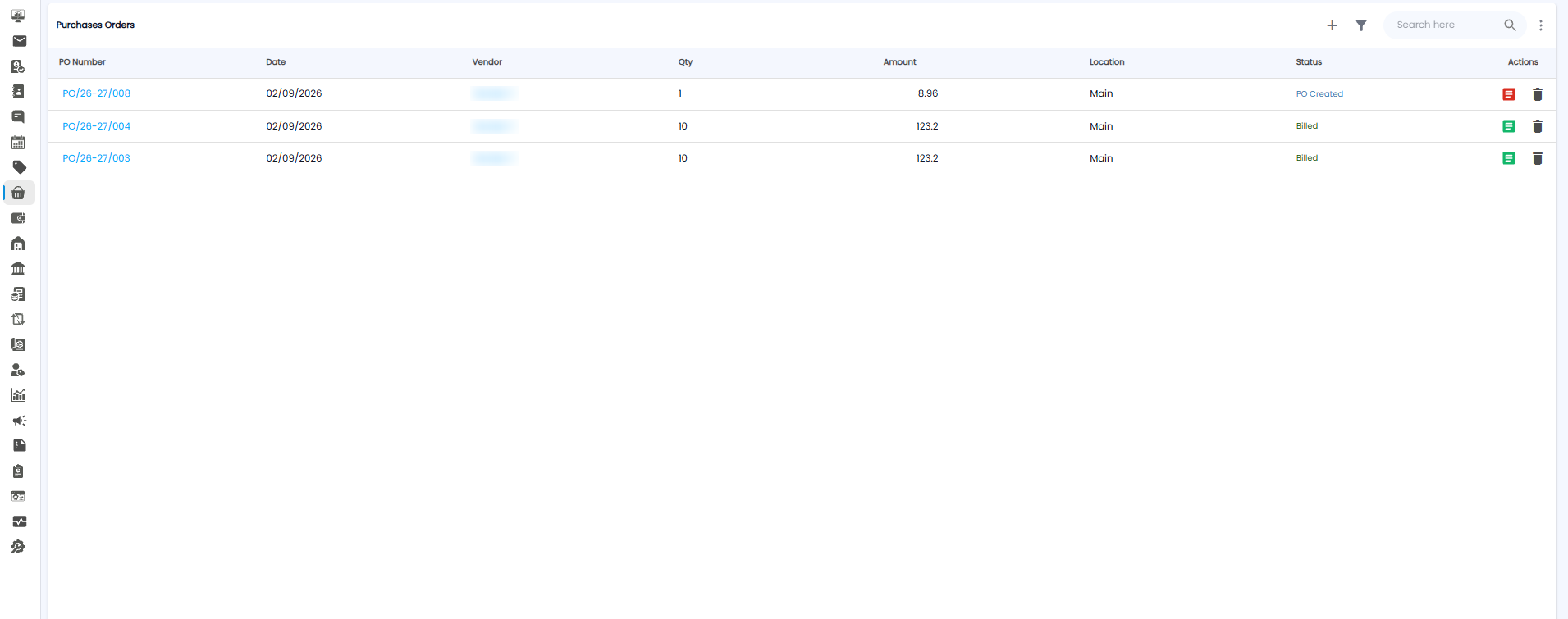This screenshot has height=619, width=1568.
Task: Open the clipboard icon in sidebar
Action: (x=18, y=471)
